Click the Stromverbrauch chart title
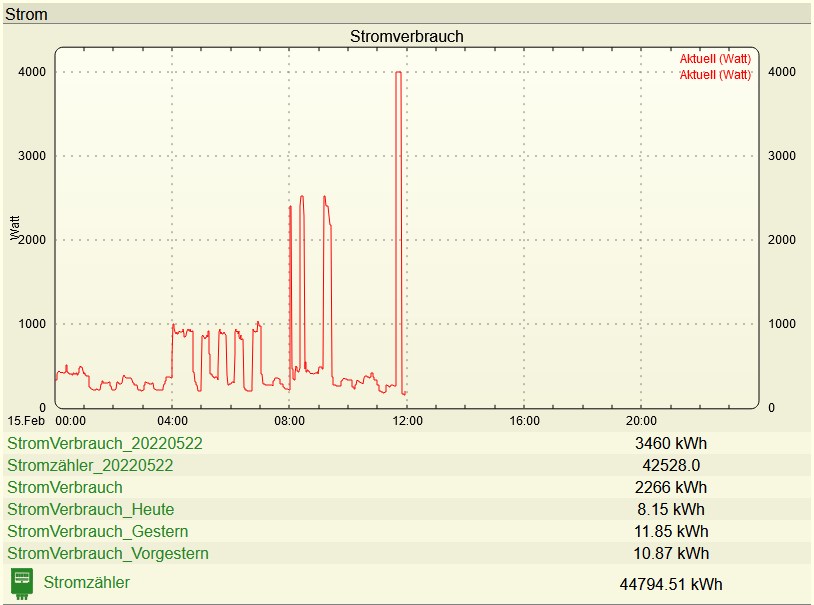This screenshot has height=605, width=814. point(406,36)
